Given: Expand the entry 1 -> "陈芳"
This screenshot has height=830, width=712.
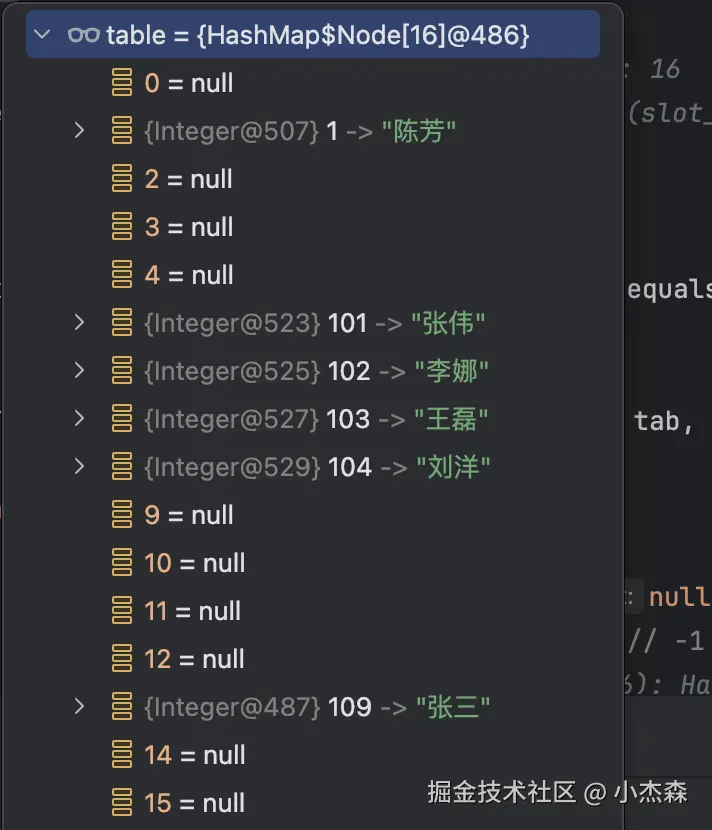Looking at the screenshot, I should pyautogui.click(x=79, y=130).
